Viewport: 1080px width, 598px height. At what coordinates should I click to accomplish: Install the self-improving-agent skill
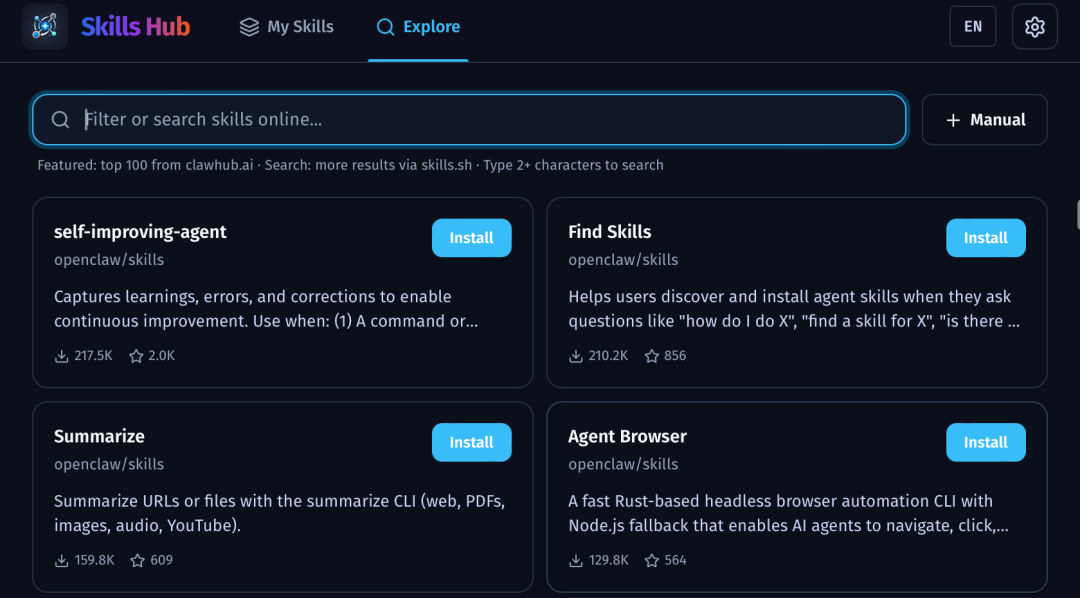coord(471,238)
